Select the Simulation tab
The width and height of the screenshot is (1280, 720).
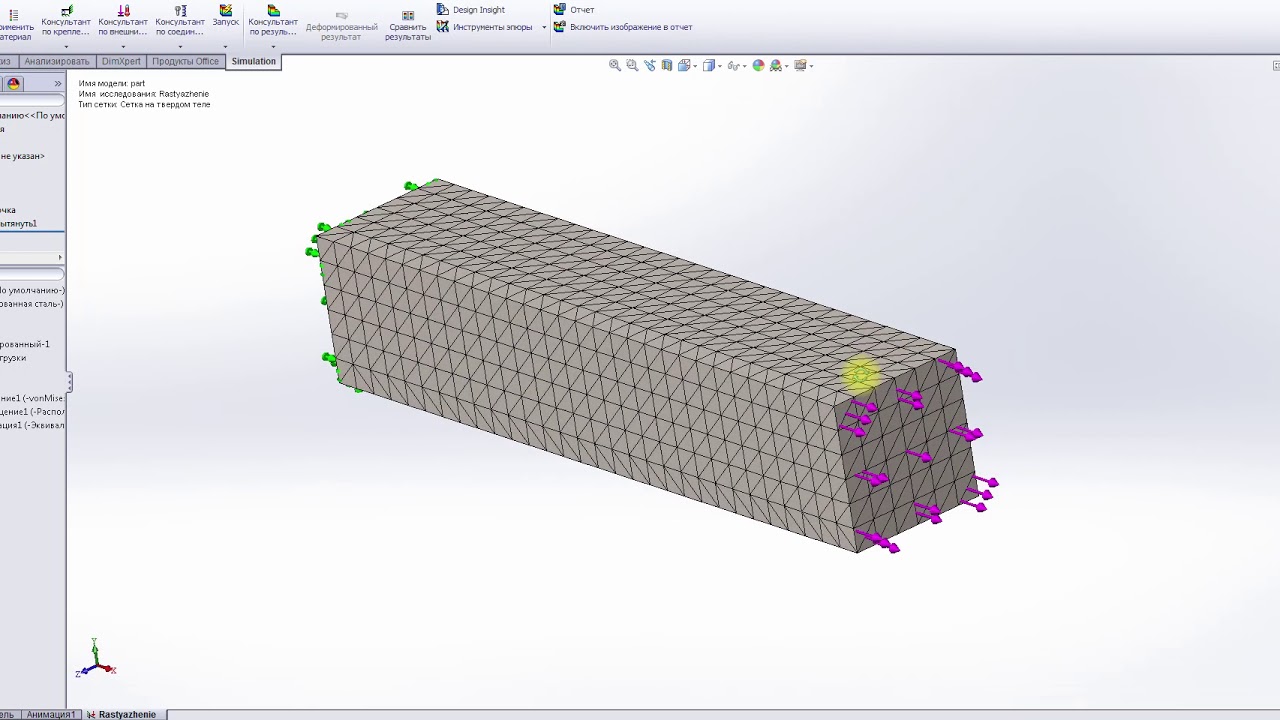pos(253,61)
